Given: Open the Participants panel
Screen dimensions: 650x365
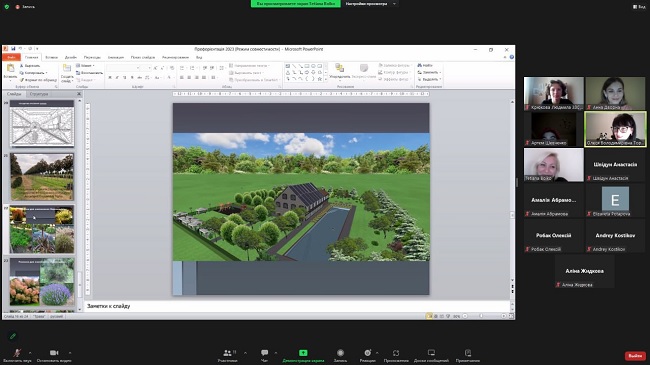Looking at the screenshot, I should point(228,353).
